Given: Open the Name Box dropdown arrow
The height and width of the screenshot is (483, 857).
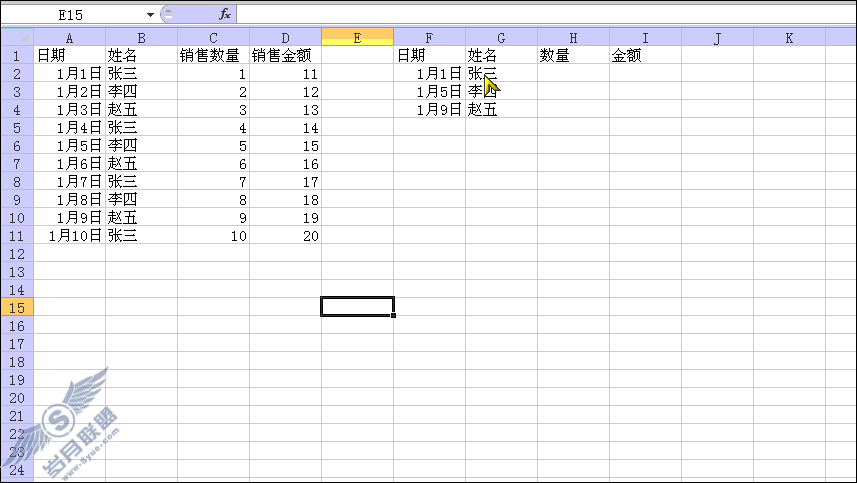Looking at the screenshot, I should click(150, 15).
